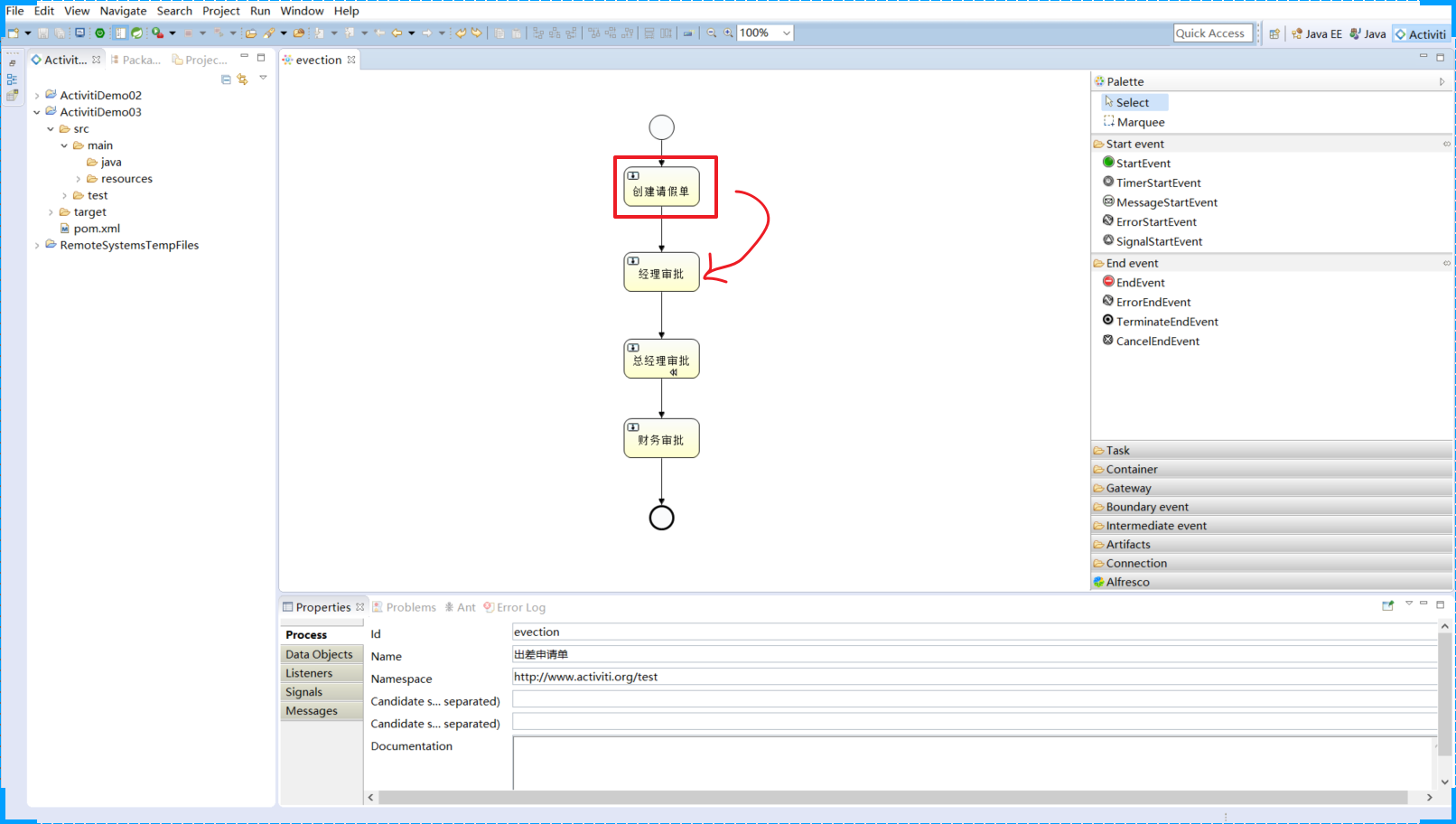
Task: Expand the Task palette drawer
Action: tap(1272, 450)
